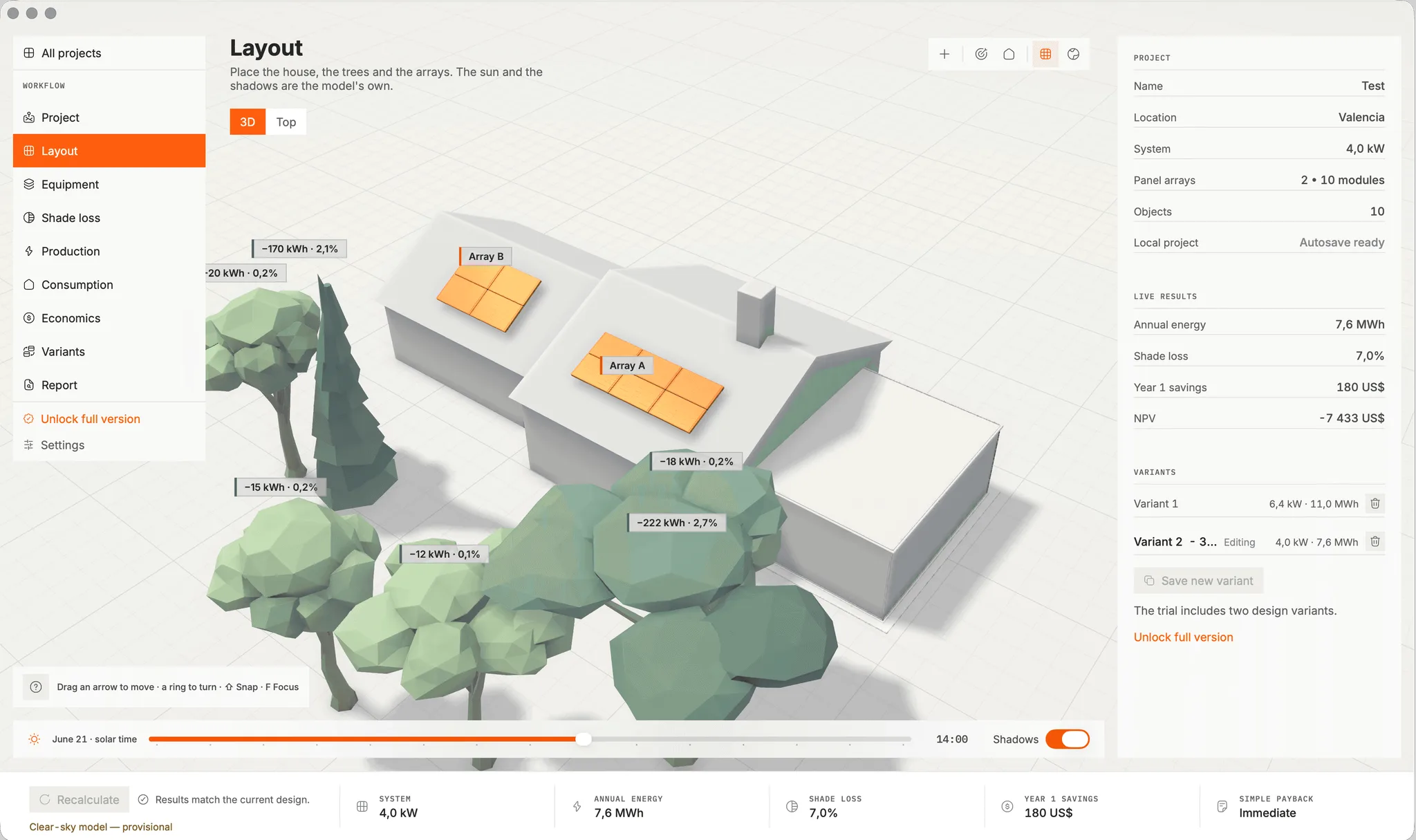Click the solar time slider handle
1416x840 pixels.
click(x=584, y=739)
